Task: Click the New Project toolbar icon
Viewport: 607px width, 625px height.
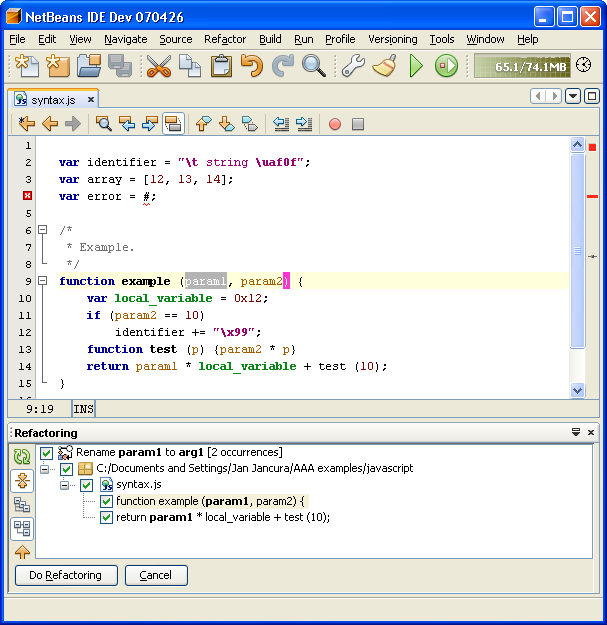Action: (58, 66)
